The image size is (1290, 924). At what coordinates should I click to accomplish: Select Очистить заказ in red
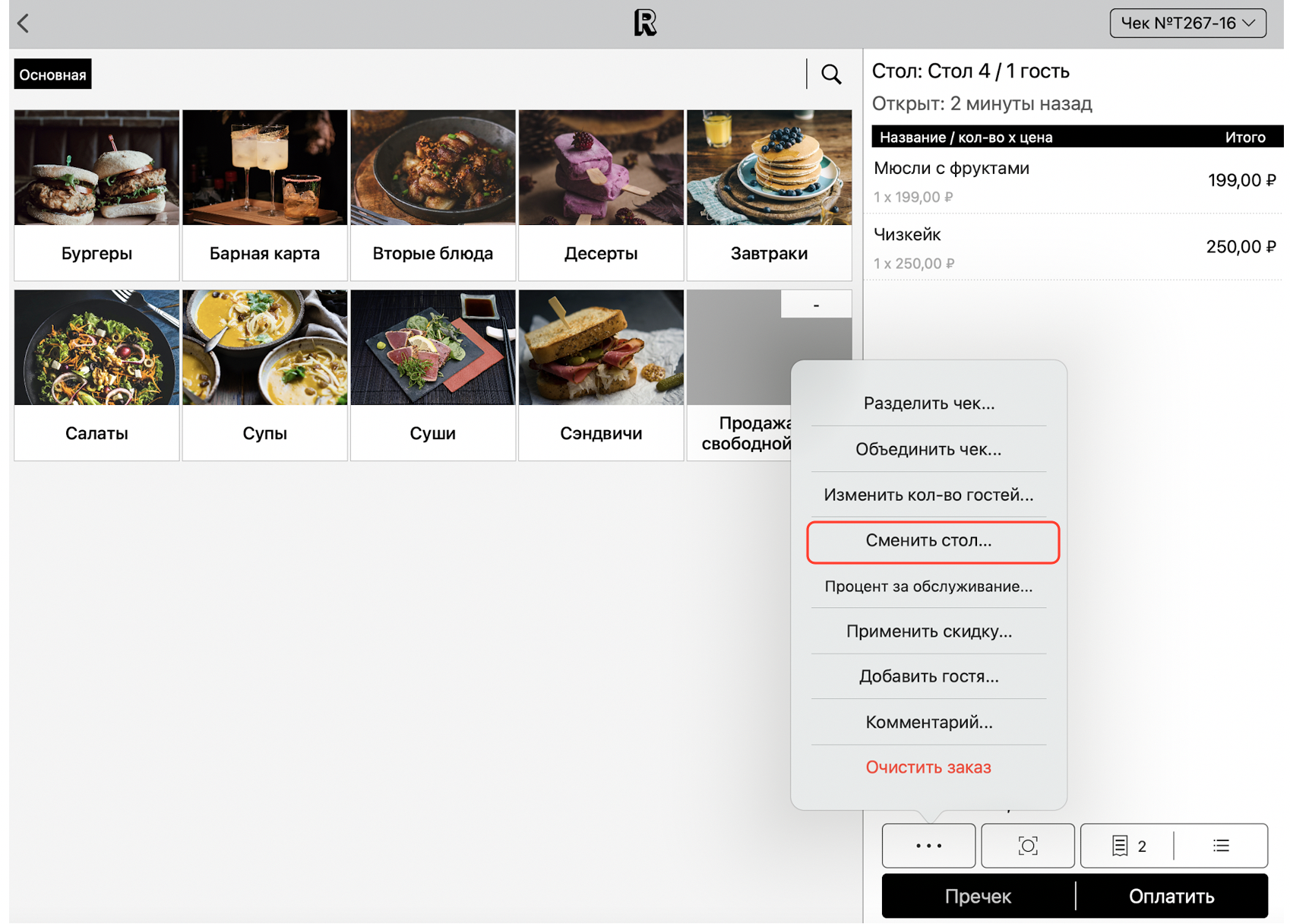click(928, 767)
